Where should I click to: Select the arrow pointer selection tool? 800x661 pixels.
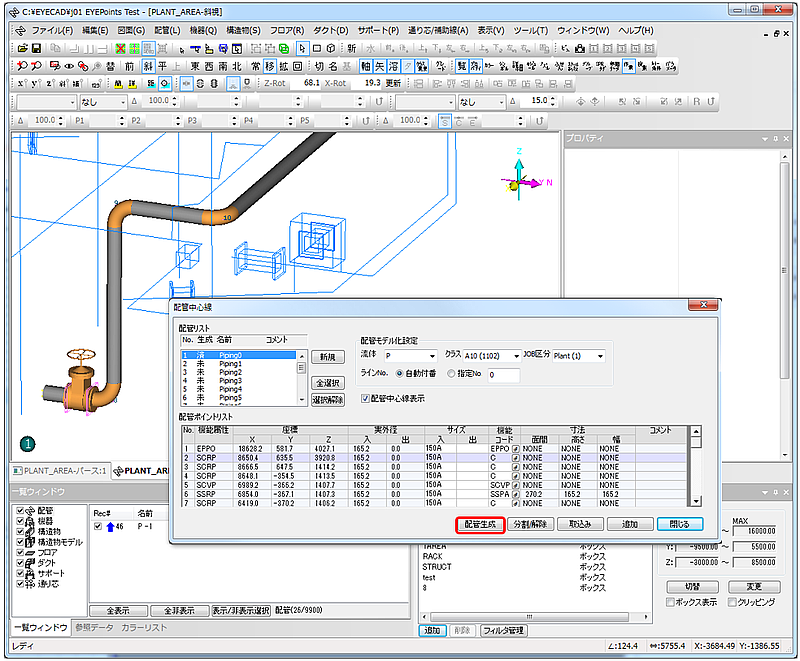click(303, 48)
